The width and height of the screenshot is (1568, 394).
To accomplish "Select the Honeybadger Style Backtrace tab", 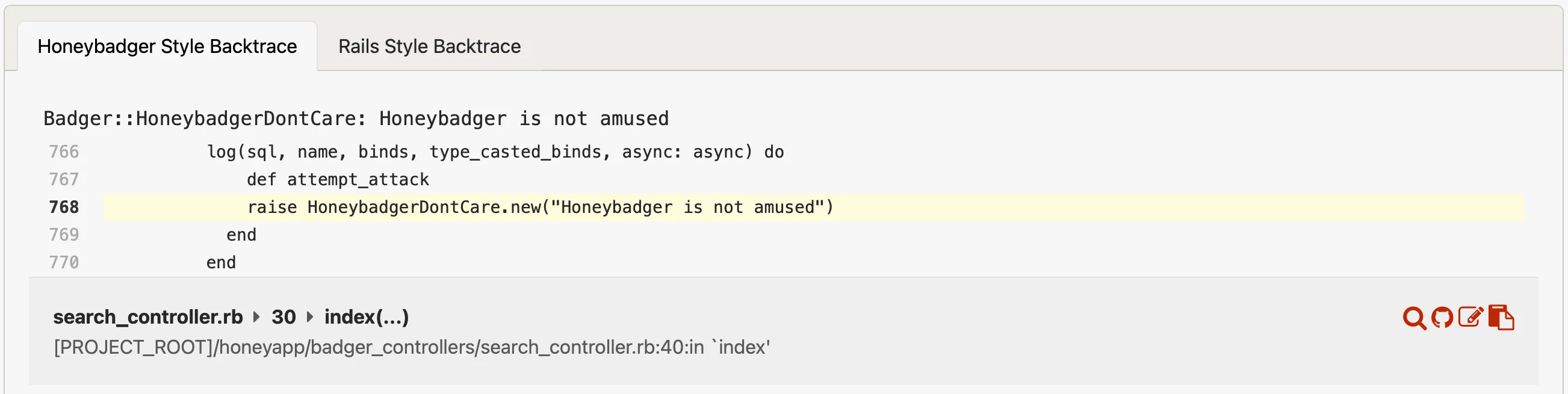I will click(x=167, y=46).
